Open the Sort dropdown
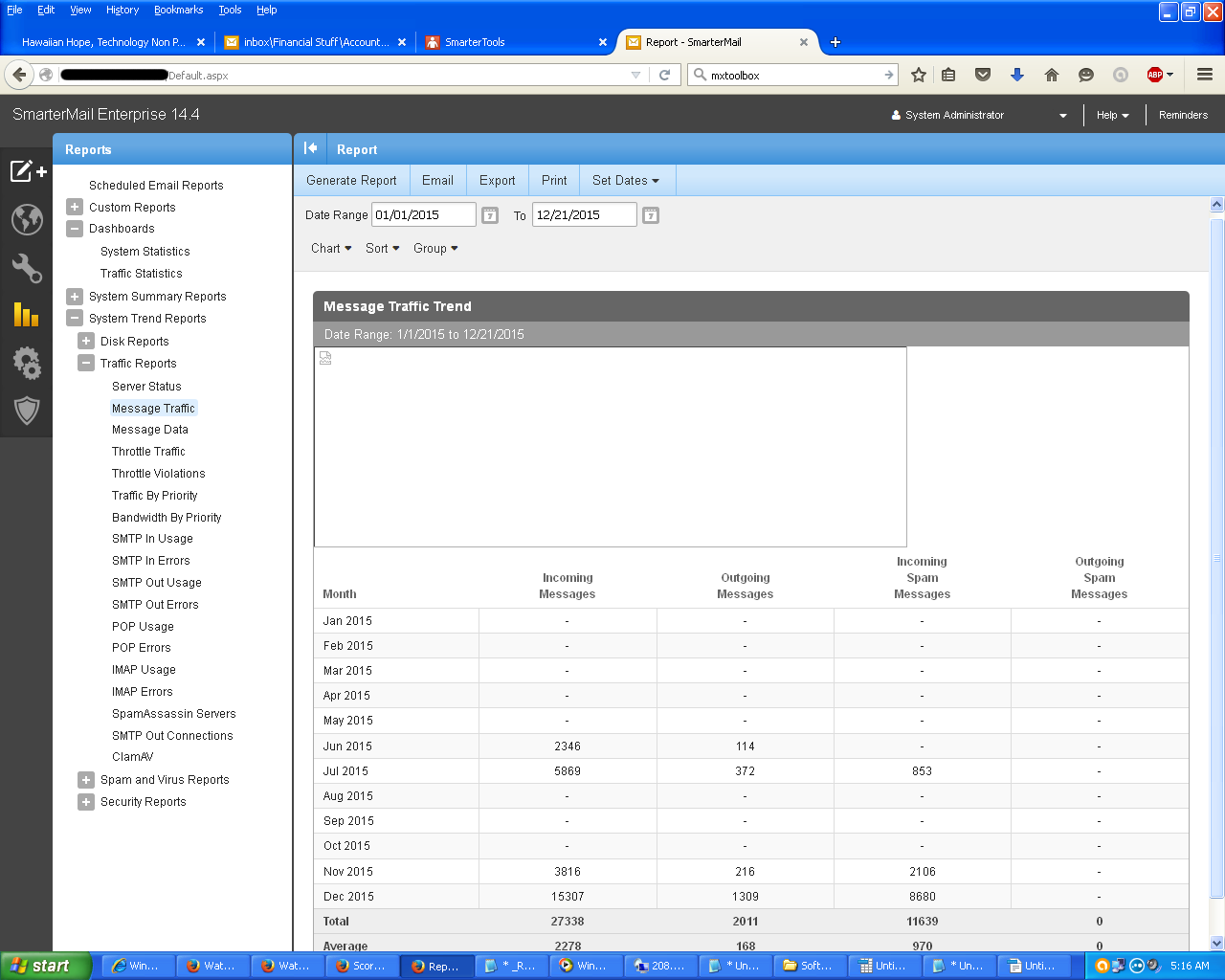 click(x=382, y=248)
